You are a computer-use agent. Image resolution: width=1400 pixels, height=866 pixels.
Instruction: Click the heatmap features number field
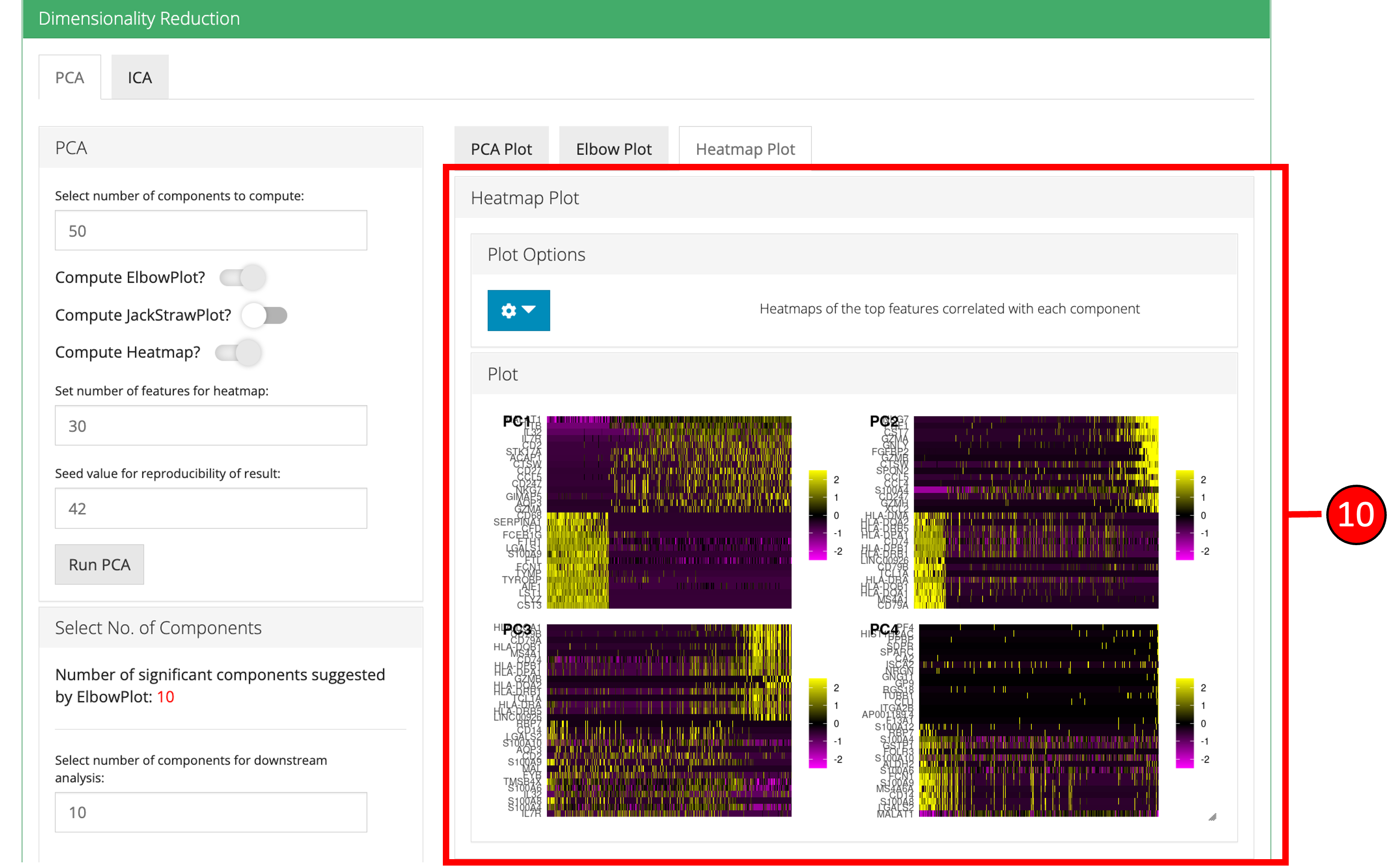[210, 426]
